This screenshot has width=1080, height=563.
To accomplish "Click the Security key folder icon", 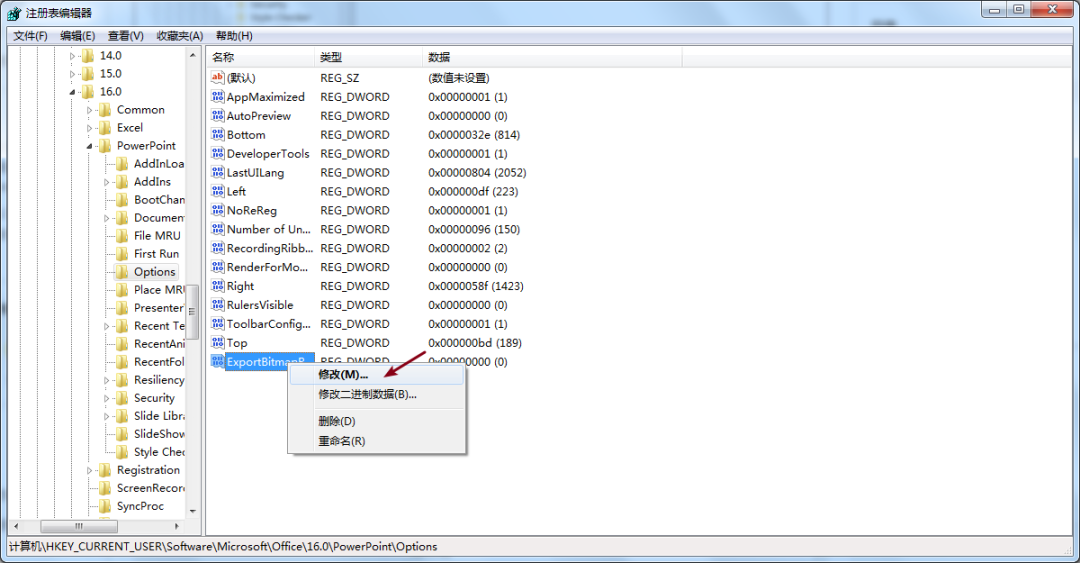I will pyautogui.click(x=122, y=398).
